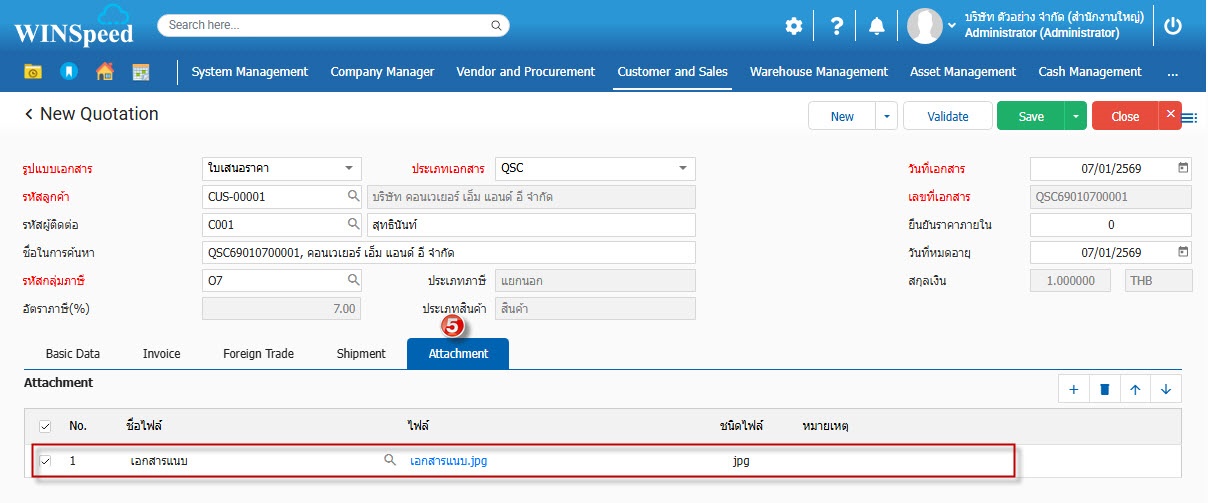
Task: Add a new attachment row with plus icon
Action: click(1074, 389)
